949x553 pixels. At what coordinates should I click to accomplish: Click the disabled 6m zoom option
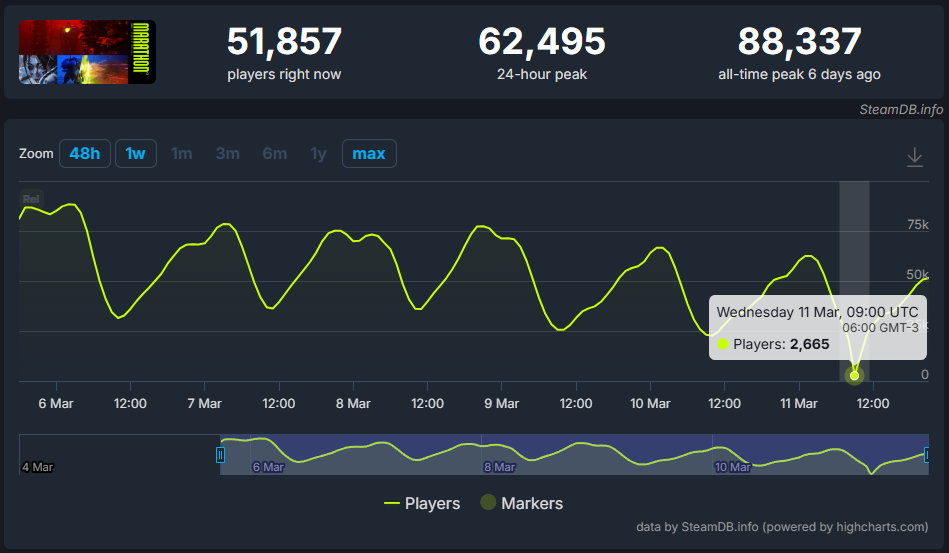pos(275,154)
